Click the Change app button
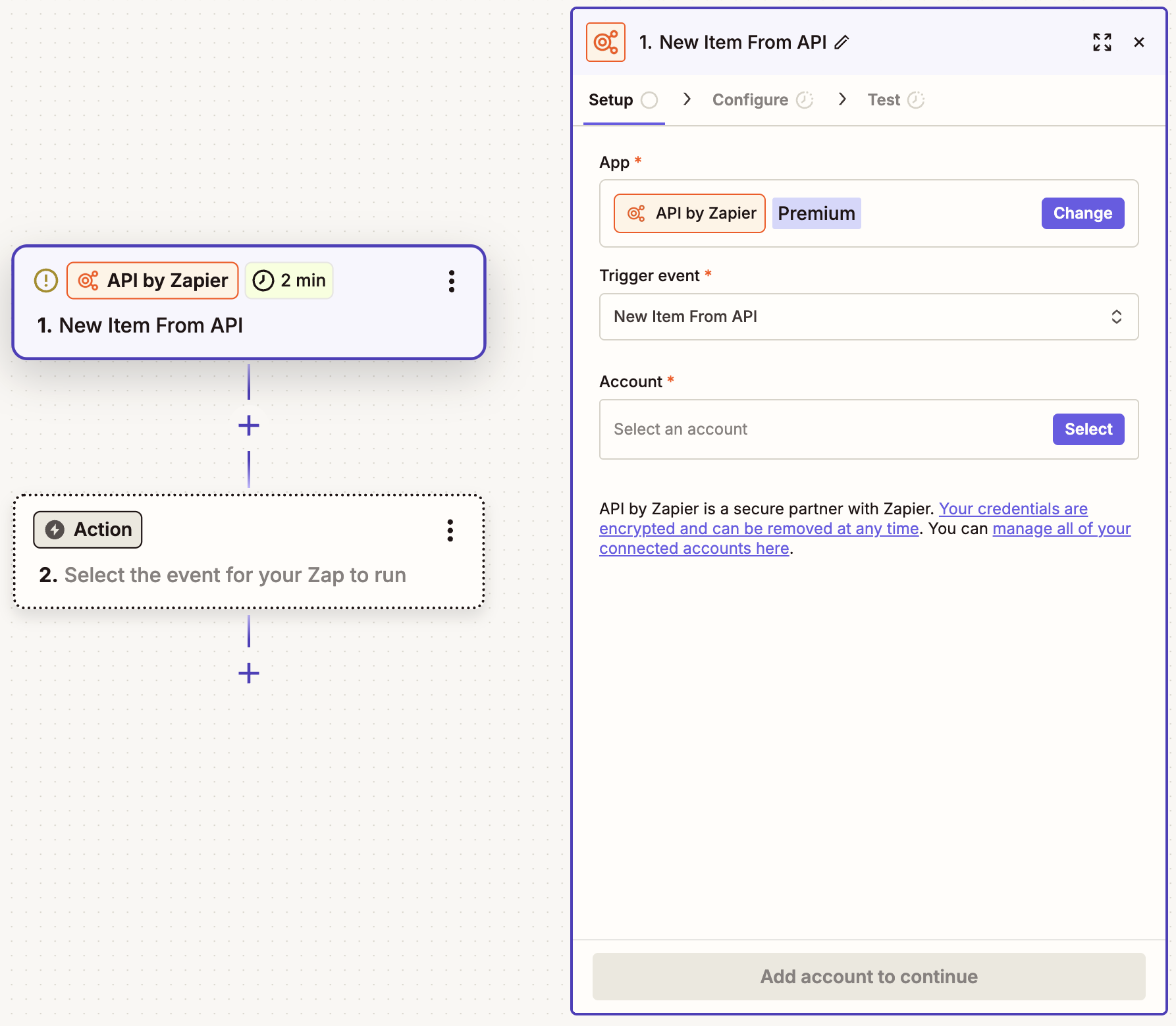The width and height of the screenshot is (1176, 1026). click(x=1082, y=213)
